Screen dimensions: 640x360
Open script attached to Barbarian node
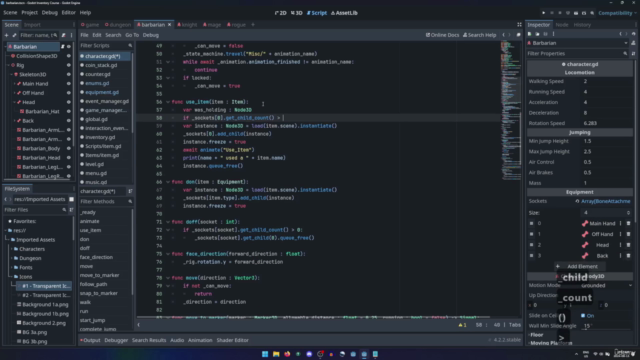[x=62, y=47]
